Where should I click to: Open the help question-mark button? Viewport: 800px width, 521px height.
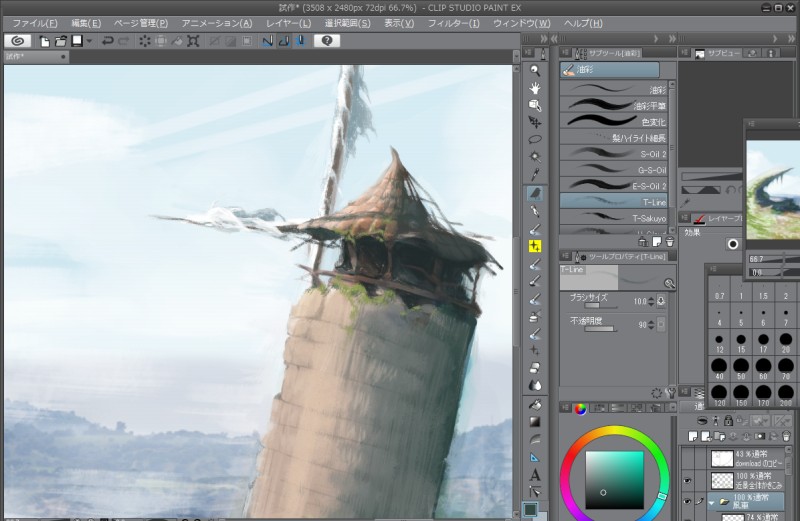point(327,41)
